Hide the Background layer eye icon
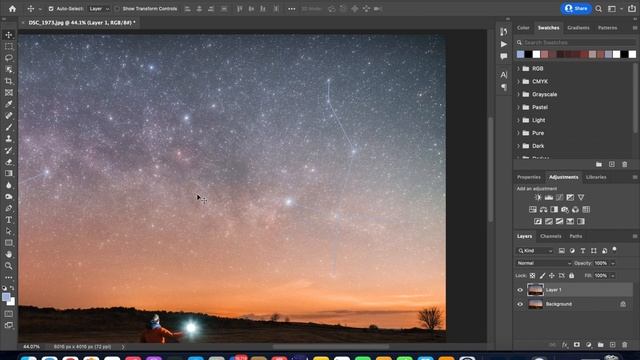The image size is (640, 360). tap(520, 304)
